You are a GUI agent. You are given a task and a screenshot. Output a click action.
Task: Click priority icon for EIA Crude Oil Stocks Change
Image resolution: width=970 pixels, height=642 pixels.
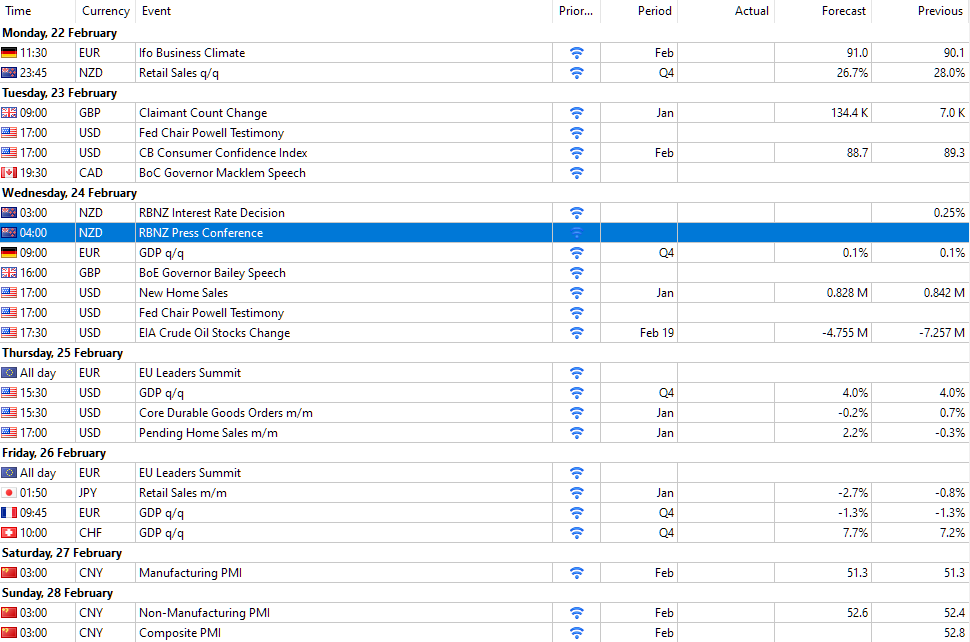click(x=576, y=333)
